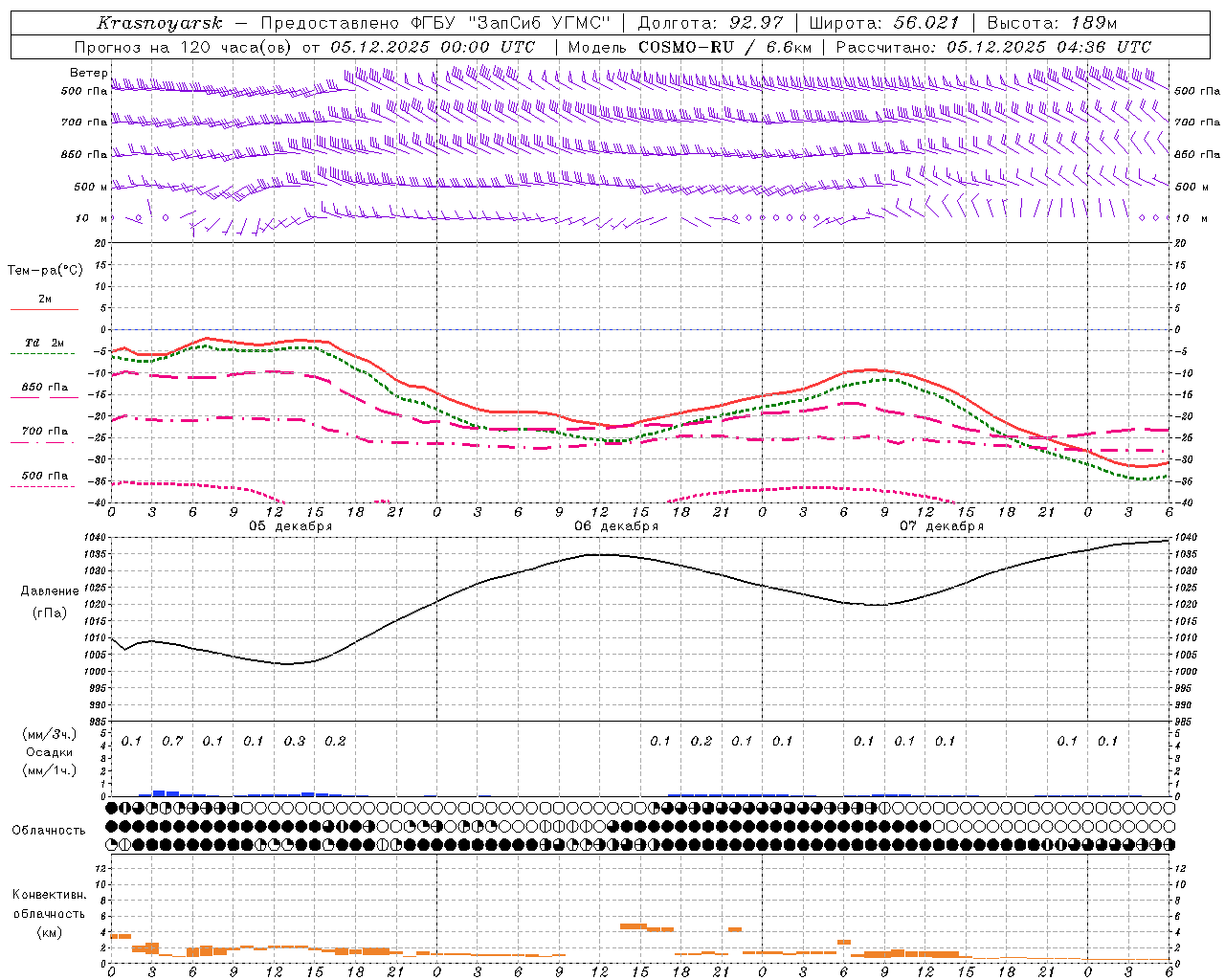Select the '700 гПа' temperature legend entry
Image resolution: width=1225 pixels, height=980 pixels.
tap(45, 432)
